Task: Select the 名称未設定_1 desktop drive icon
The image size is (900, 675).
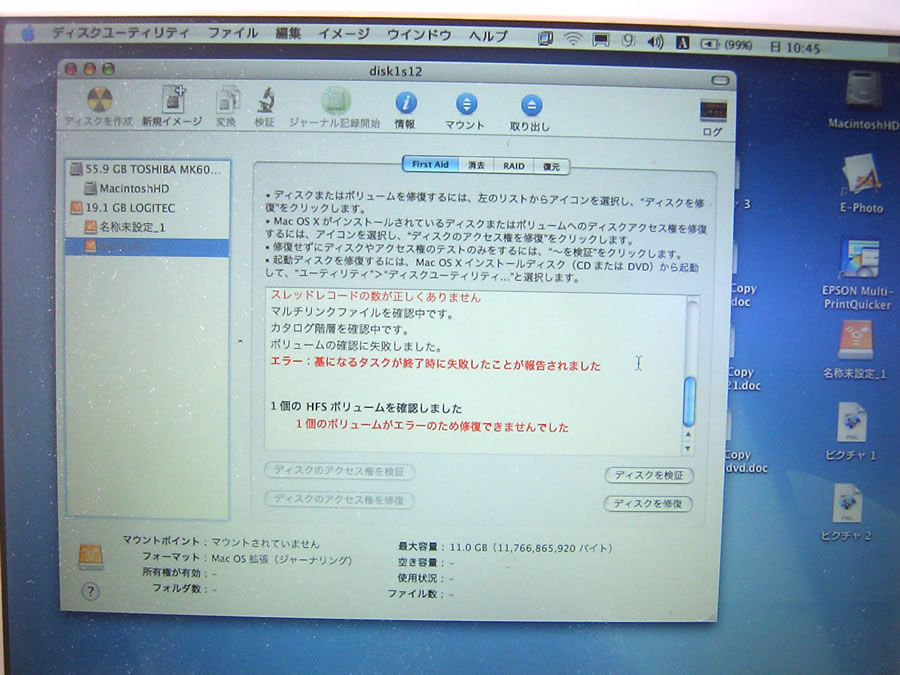Action: click(856, 341)
